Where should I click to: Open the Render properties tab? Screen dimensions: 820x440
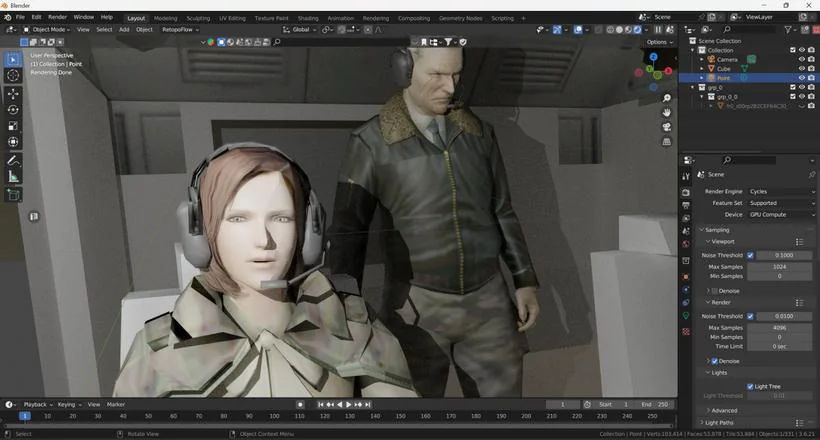pos(686,192)
